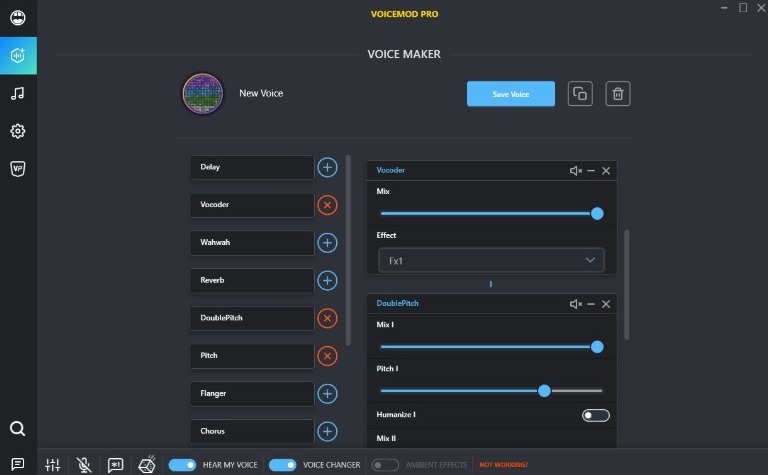
Task: Click the duplicate voice icon
Action: [580, 94]
